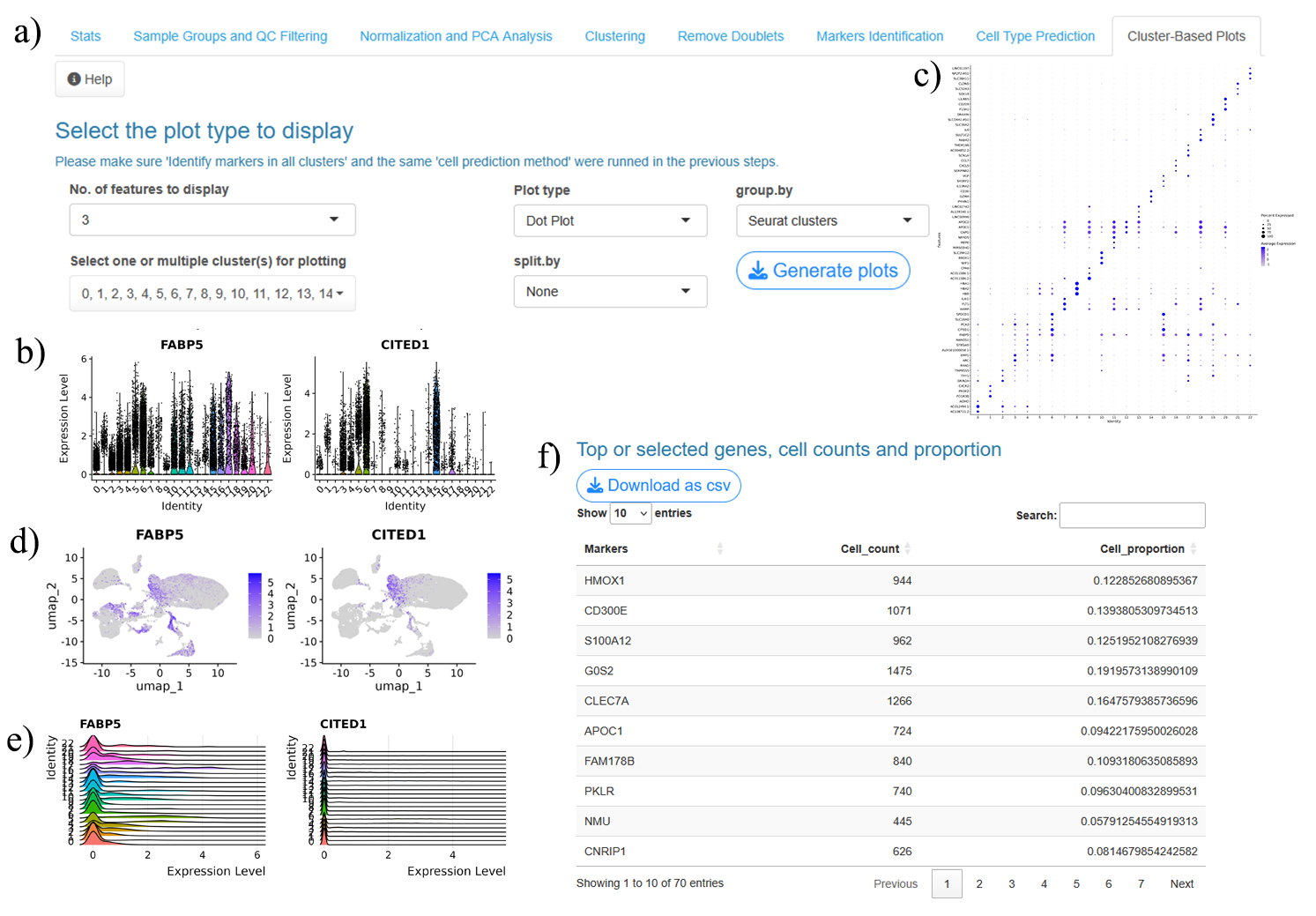Click the table Search input field
This screenshot has width=1316, height=916.
click(1132, 516)
